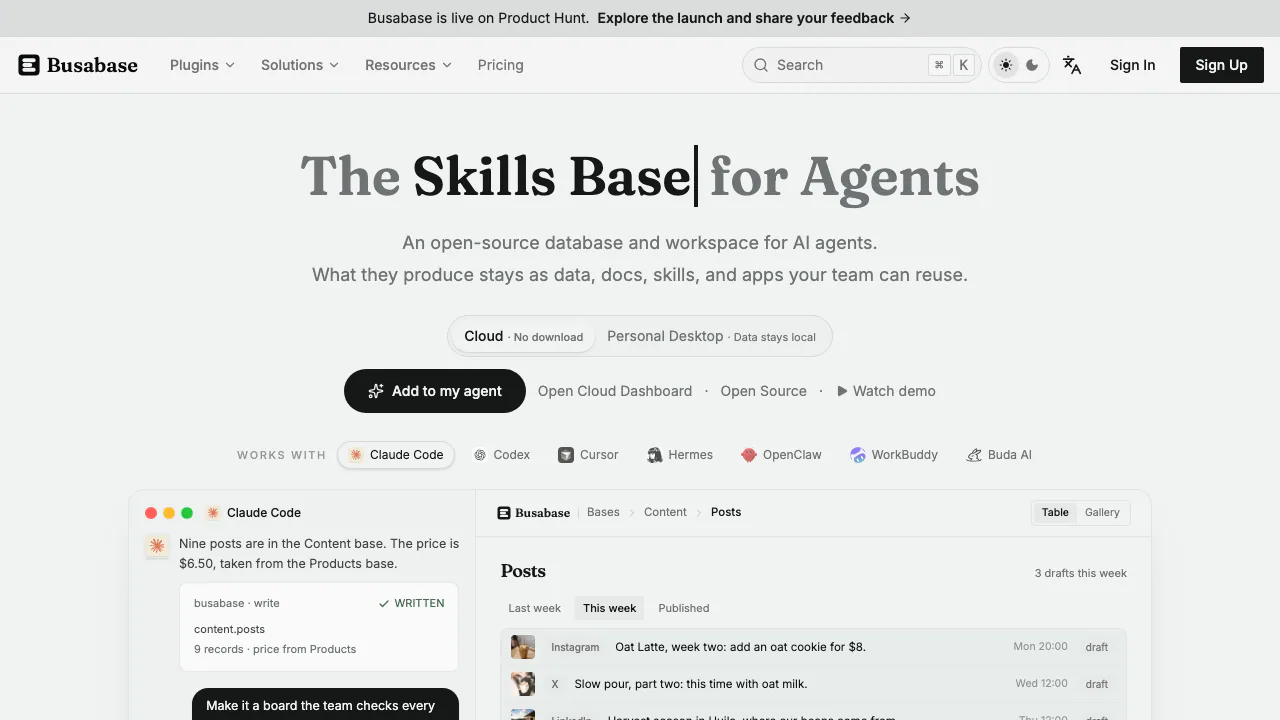Click the yellow window dot in the demo
Screen dimensions: 1280x720
pos(169,513)
